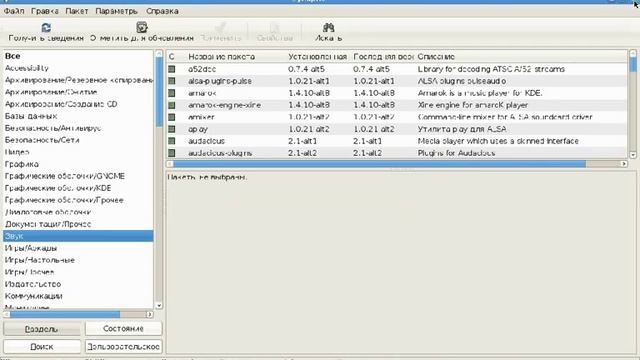Click the Пользовательское filter button
This screenshot has height=360, width=640.
click(x=123, y=347)
